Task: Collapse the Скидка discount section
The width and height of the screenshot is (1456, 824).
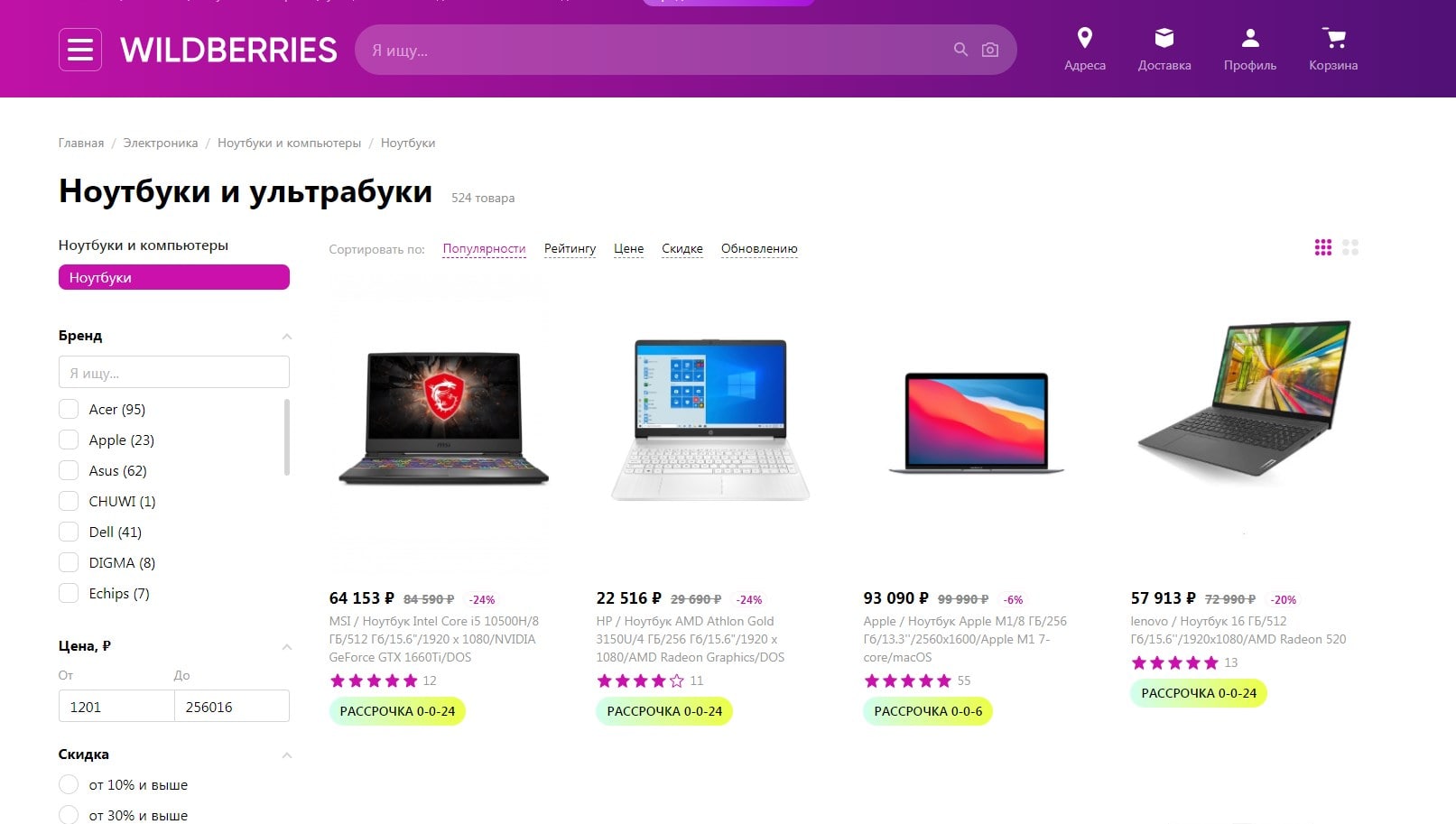Action: coord(287,755)
